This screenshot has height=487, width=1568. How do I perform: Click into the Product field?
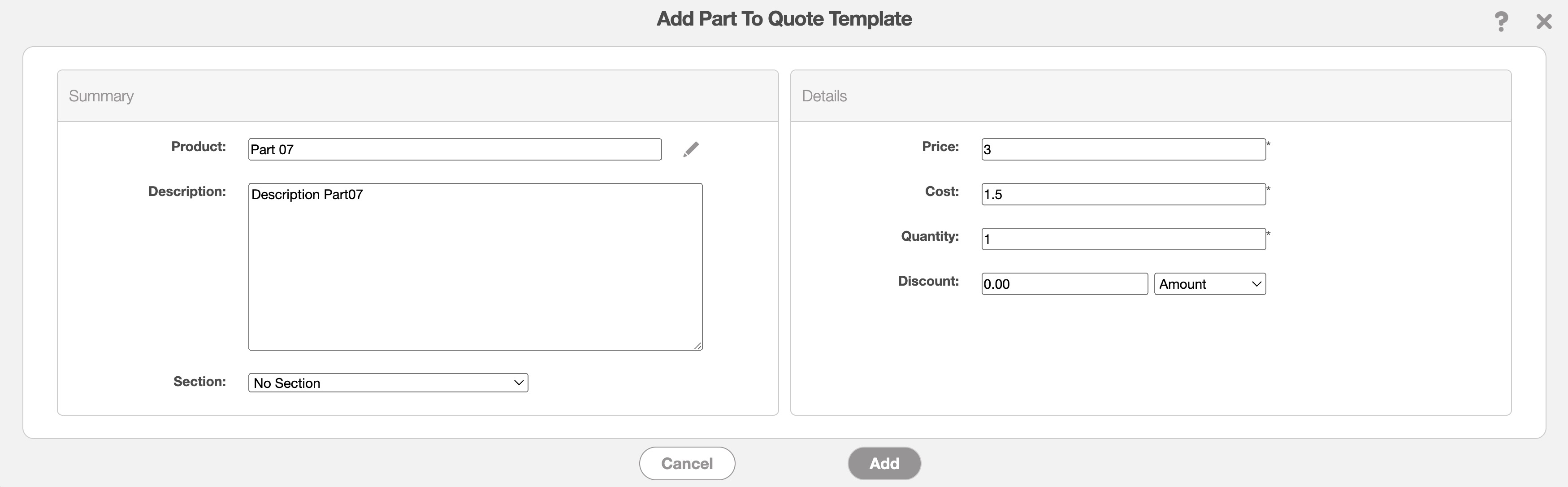tap(455, 150)
